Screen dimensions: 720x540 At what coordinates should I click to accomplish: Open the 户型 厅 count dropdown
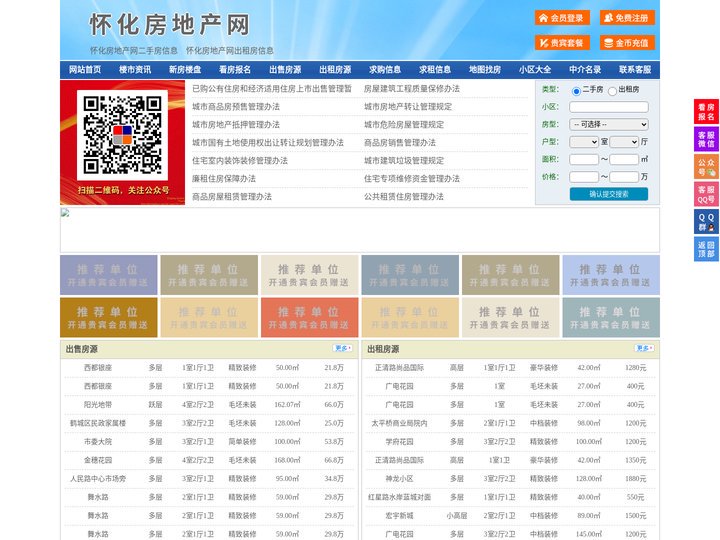624,142
